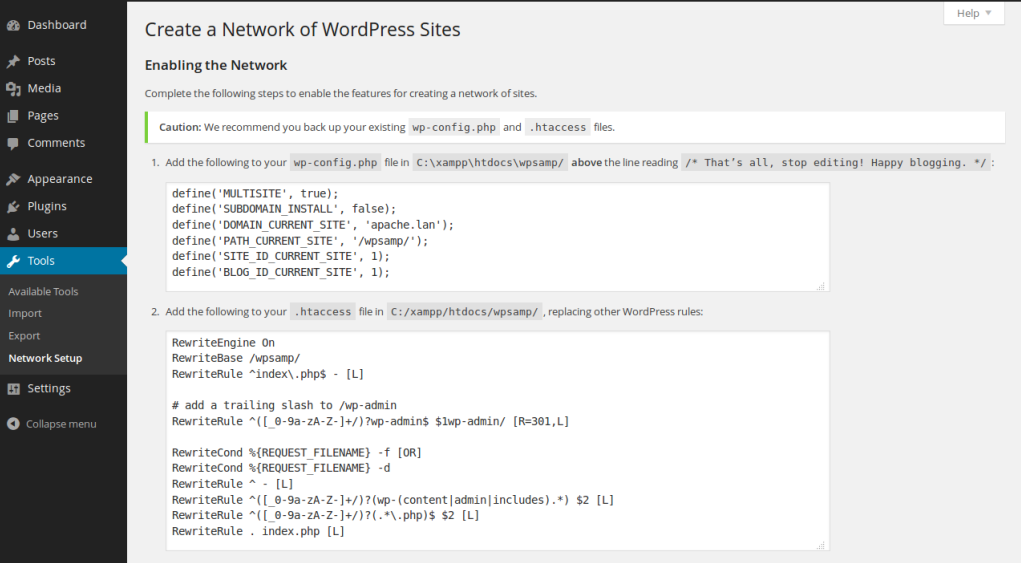Click the Dashboard gauge icon
Image resolution: width=1021 pixels, height=563 pixels.
point(13,25)
